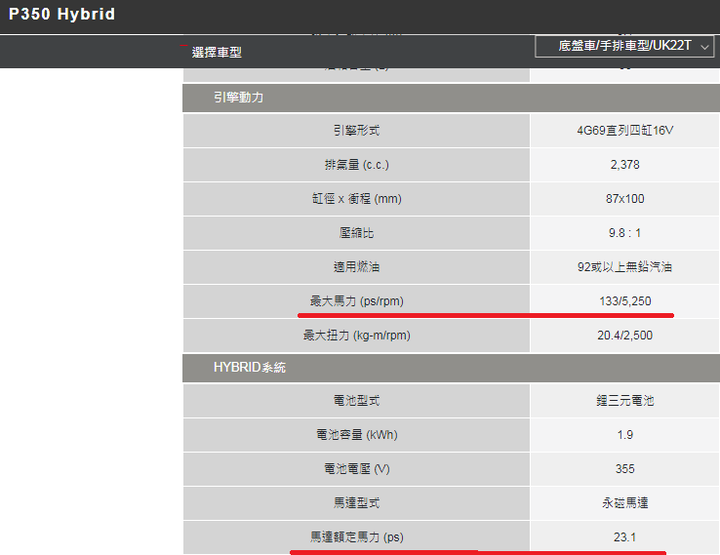Select the 電池型式 row label
The image size is (720, 555).
tap(356, 401)
